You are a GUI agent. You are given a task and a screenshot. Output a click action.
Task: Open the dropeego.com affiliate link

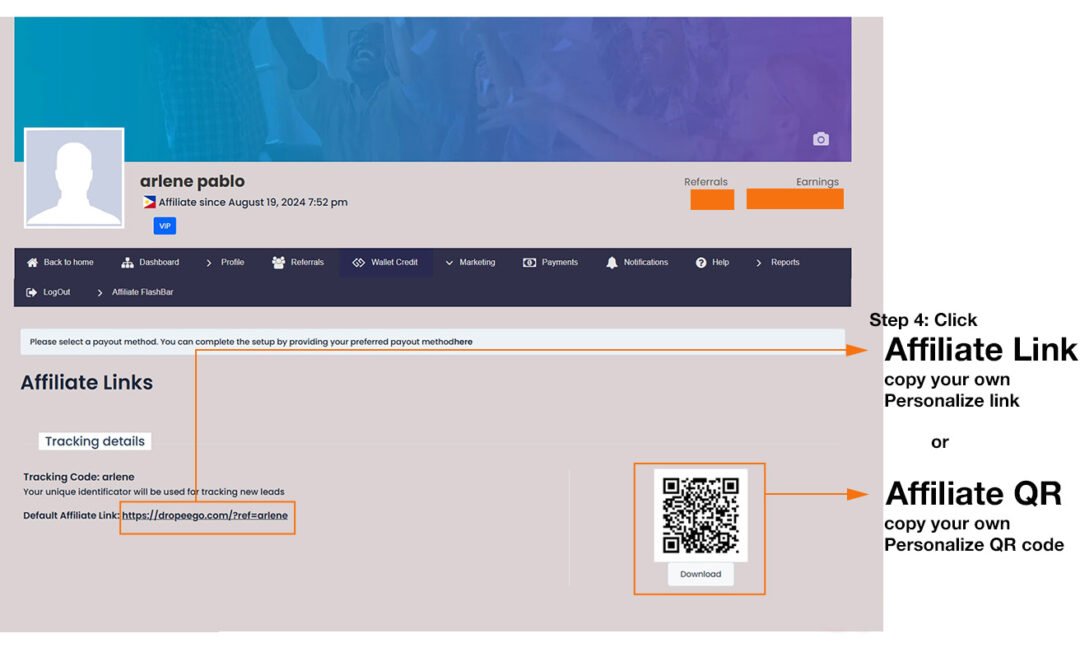[205, 516]
